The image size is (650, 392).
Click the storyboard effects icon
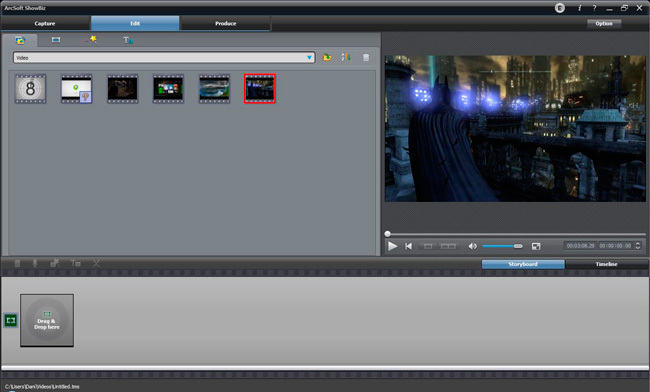coord(54,263)
